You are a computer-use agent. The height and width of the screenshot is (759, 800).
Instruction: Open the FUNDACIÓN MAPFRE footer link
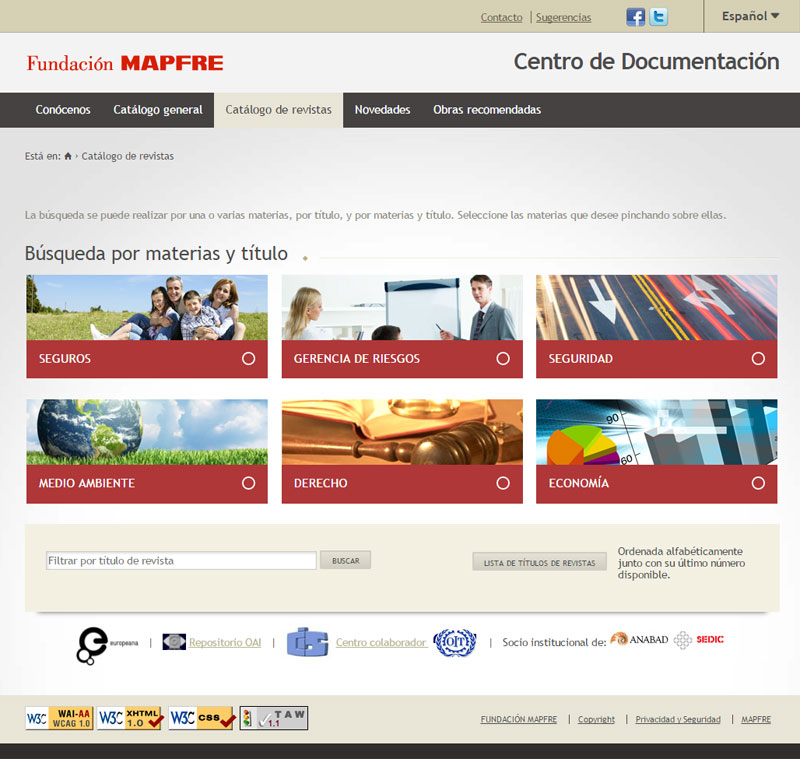pos(518,719)
